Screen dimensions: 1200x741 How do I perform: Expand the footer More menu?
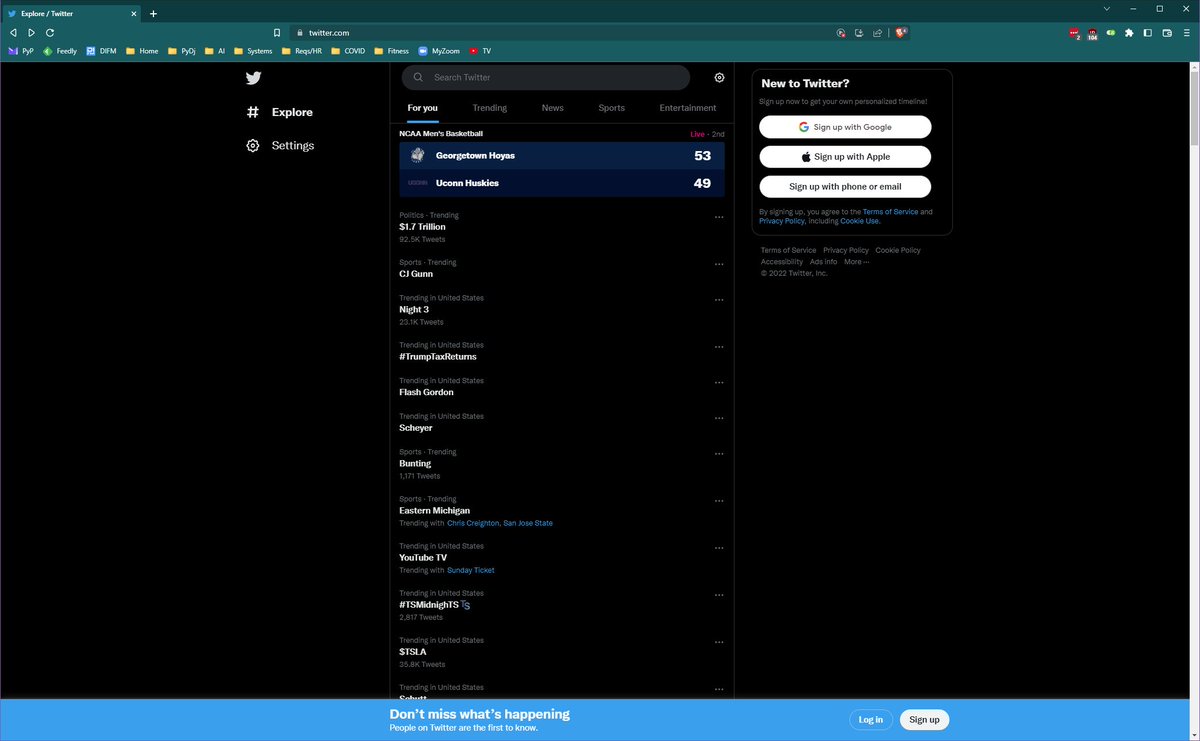point(856,262)
